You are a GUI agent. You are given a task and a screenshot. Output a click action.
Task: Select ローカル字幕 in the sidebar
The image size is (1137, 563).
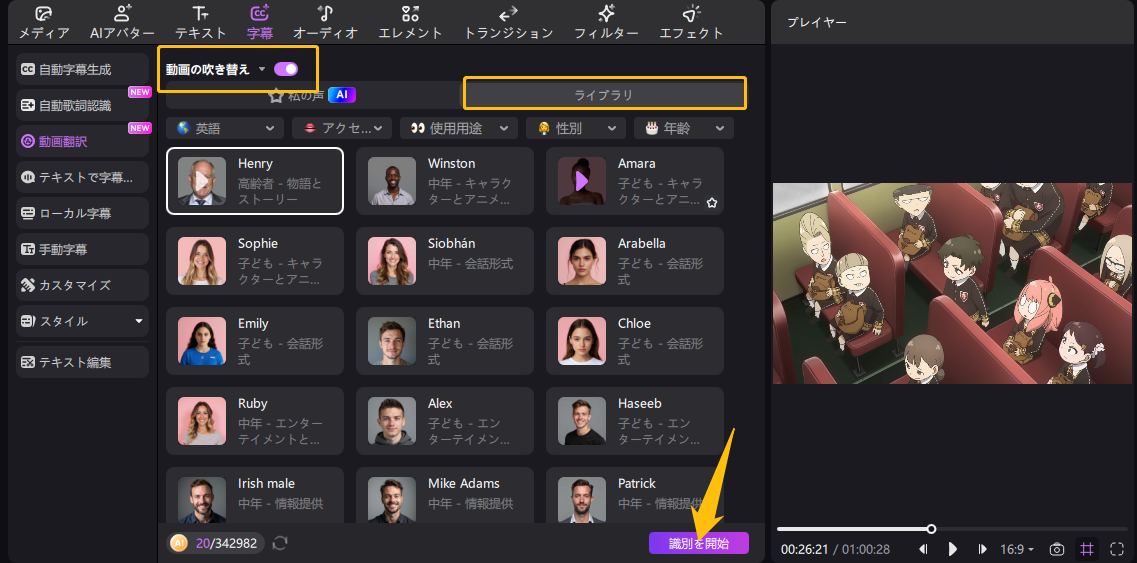click(82, 213)
